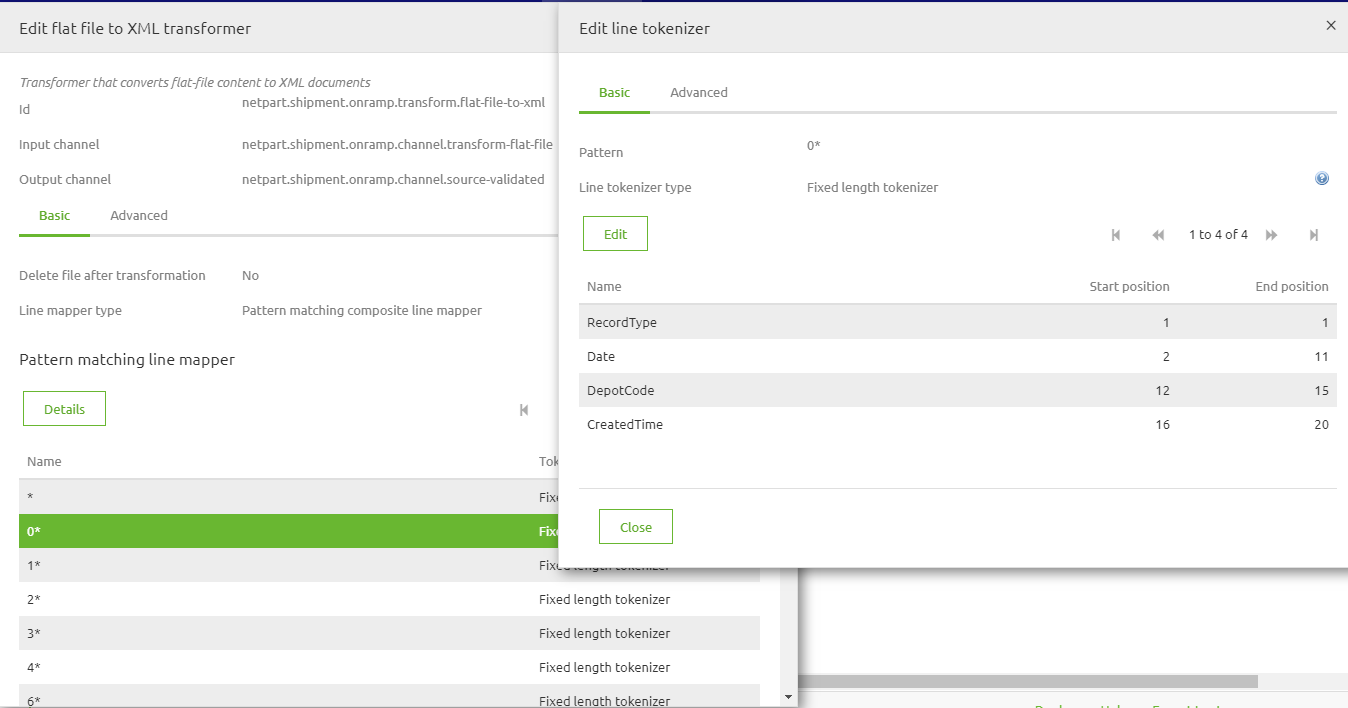Click the previous page double-arrow icon

click(x=1158, y=235)
